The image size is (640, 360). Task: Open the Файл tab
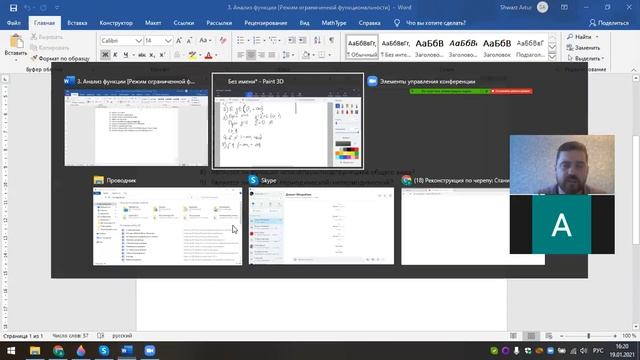pyautogui.click(x=13, y=23)
